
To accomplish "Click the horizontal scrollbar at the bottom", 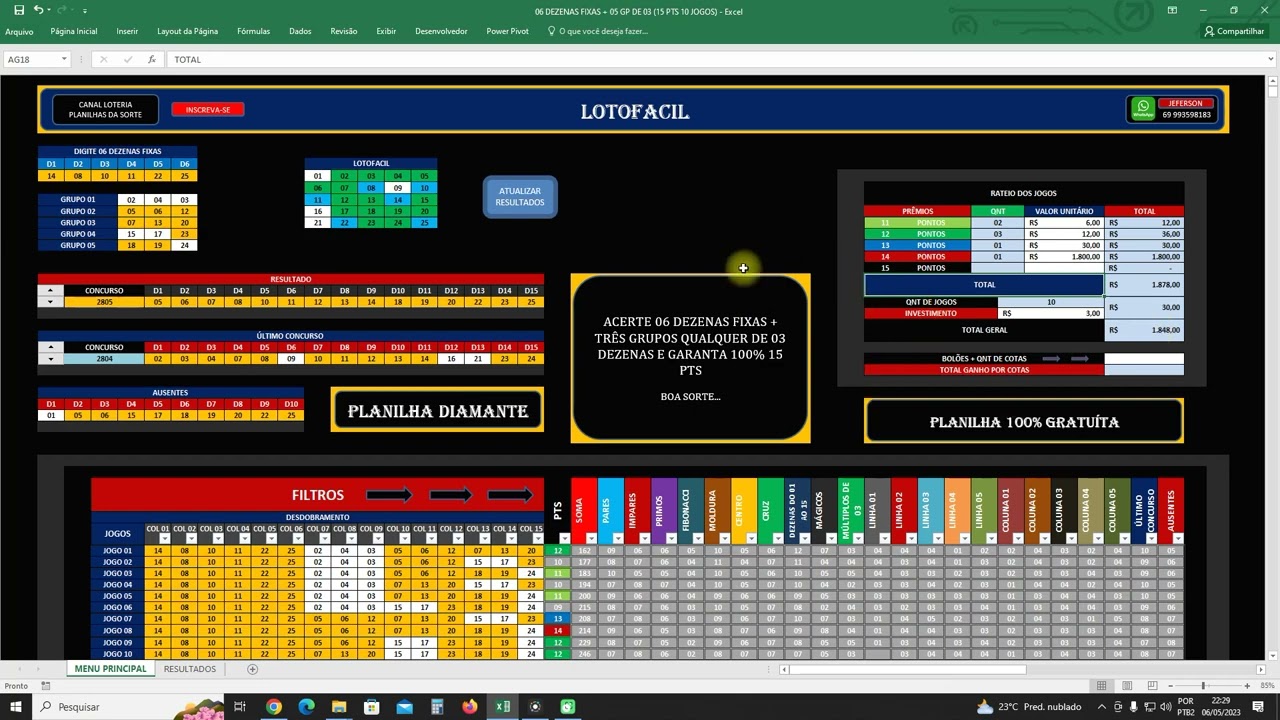I will click(x=909, y=669).
